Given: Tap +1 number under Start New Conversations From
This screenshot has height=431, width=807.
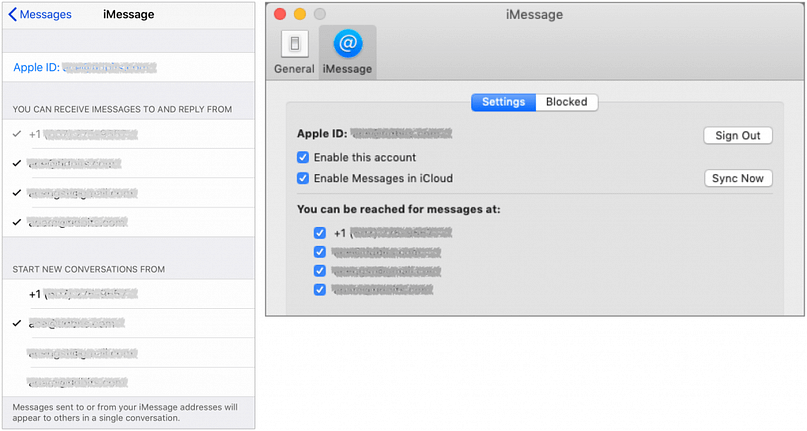Looking at the screenshot, I should pyautogui.click(x=129, y=295).
